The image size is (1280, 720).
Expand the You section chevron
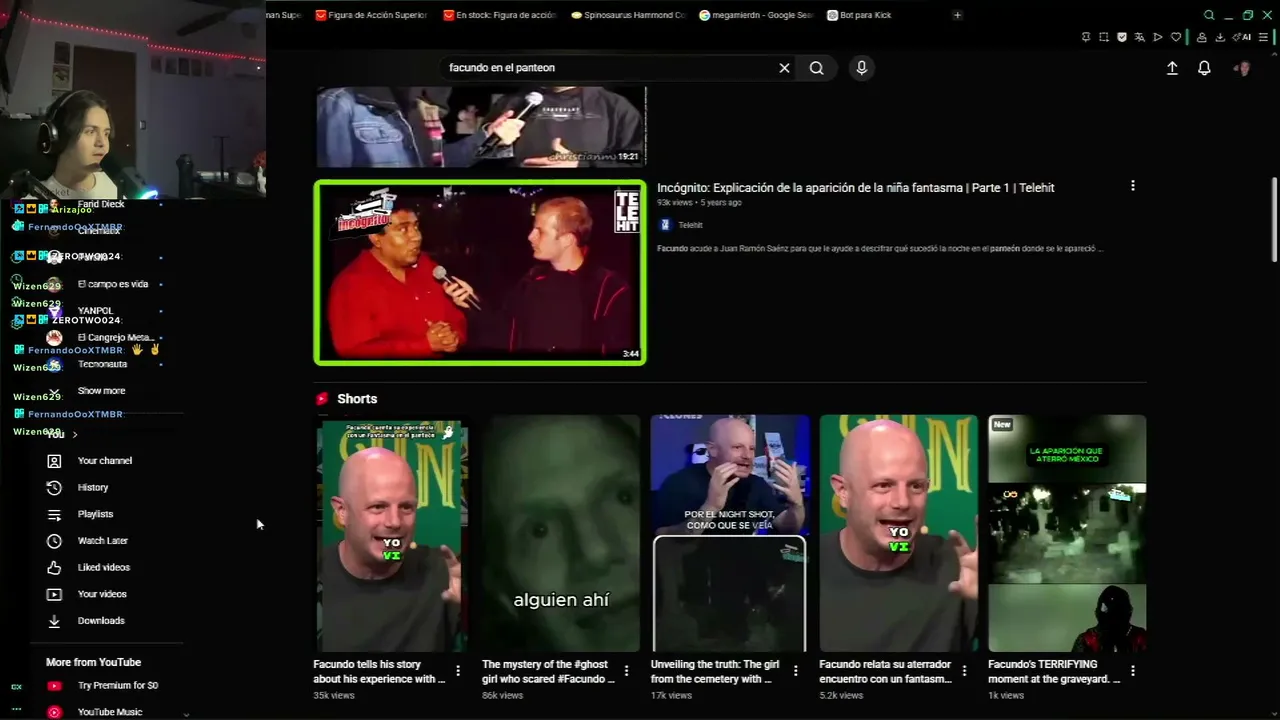pyautogui.click(x=75, y=435)
